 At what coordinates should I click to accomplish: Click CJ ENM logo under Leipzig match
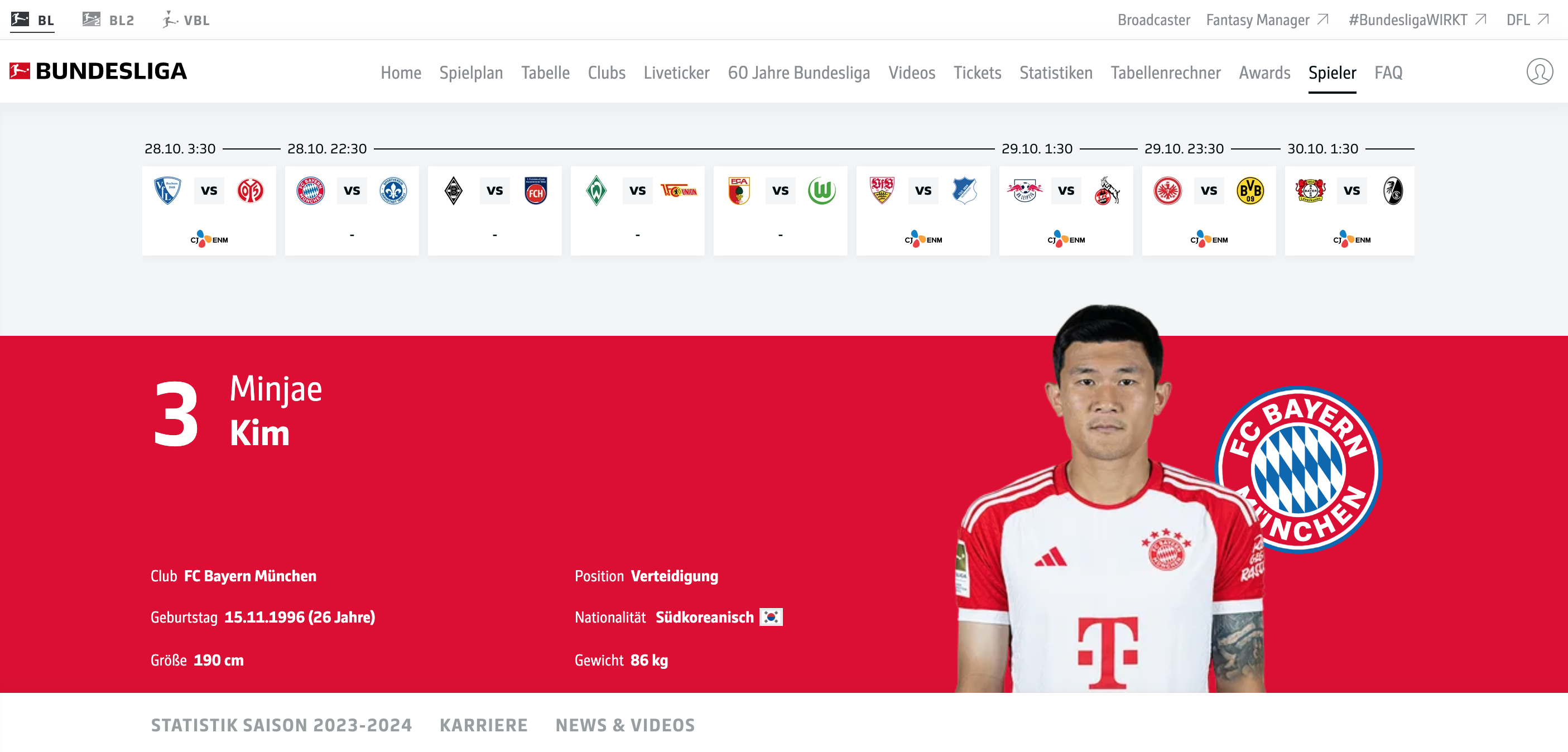(1066, 239)
